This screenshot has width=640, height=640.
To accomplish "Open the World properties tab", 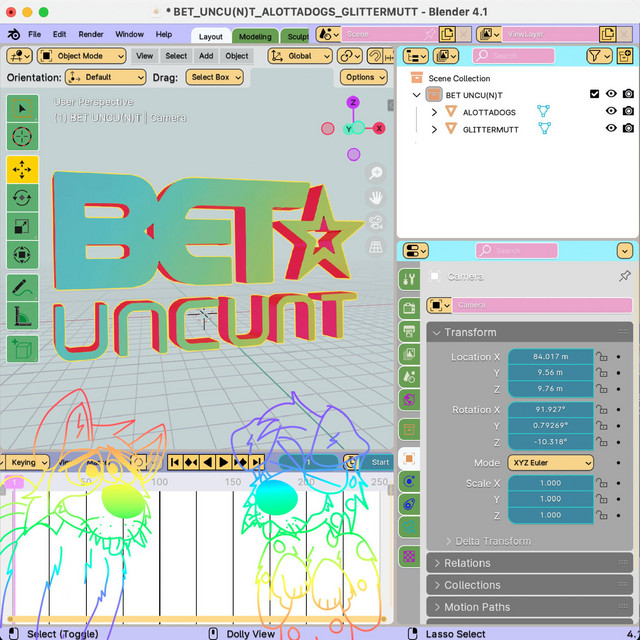I will tap(409, 399).
